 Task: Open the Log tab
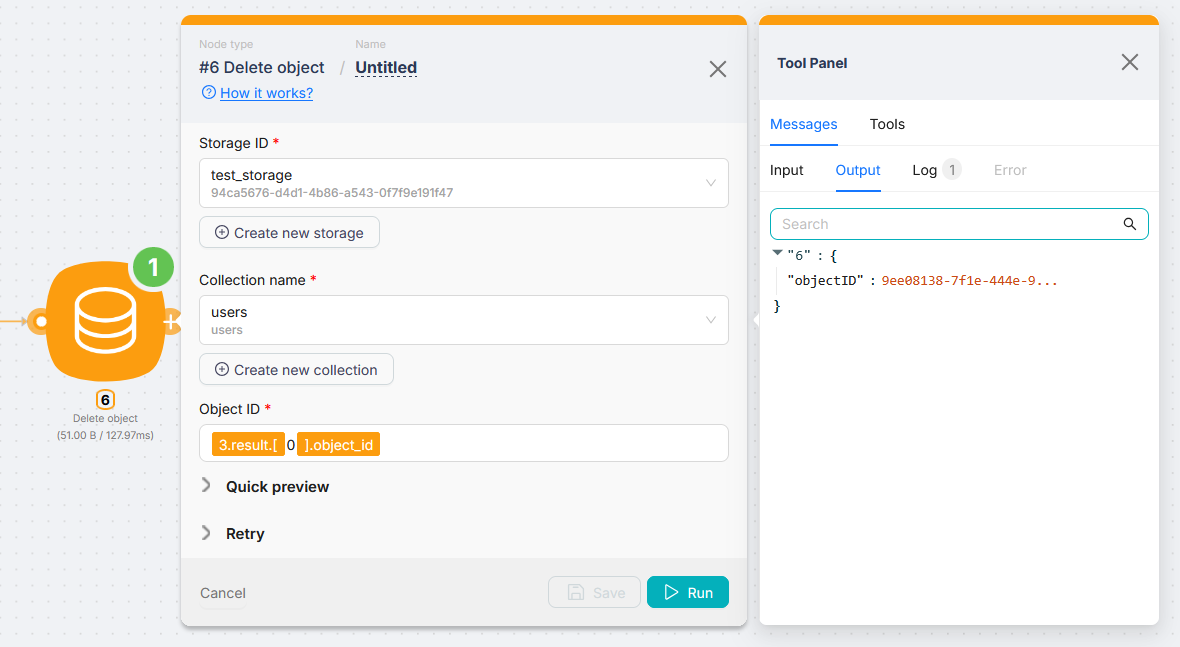(925, 170)
